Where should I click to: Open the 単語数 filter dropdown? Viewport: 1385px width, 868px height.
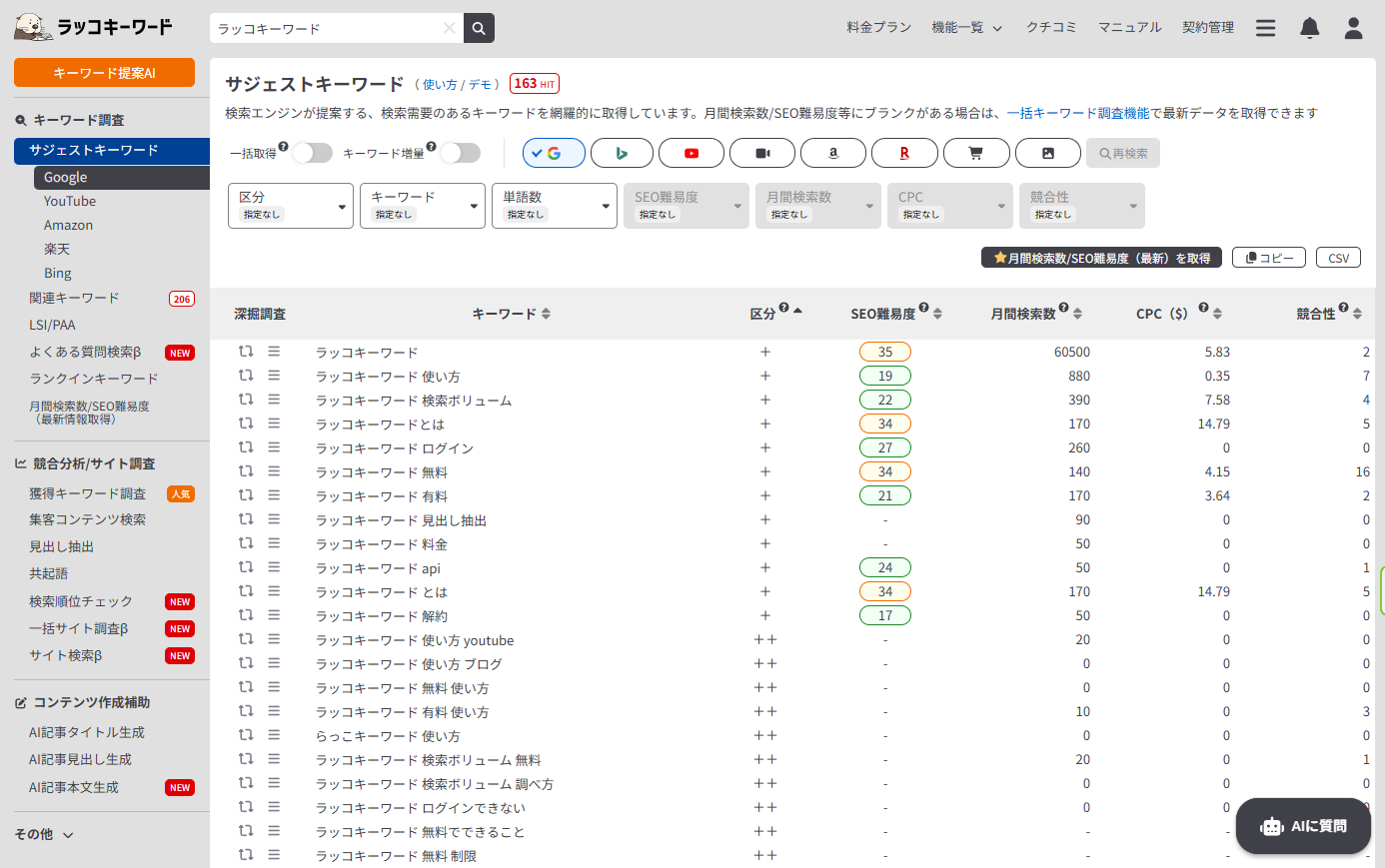pyautogui.click(x=554, y=206)
